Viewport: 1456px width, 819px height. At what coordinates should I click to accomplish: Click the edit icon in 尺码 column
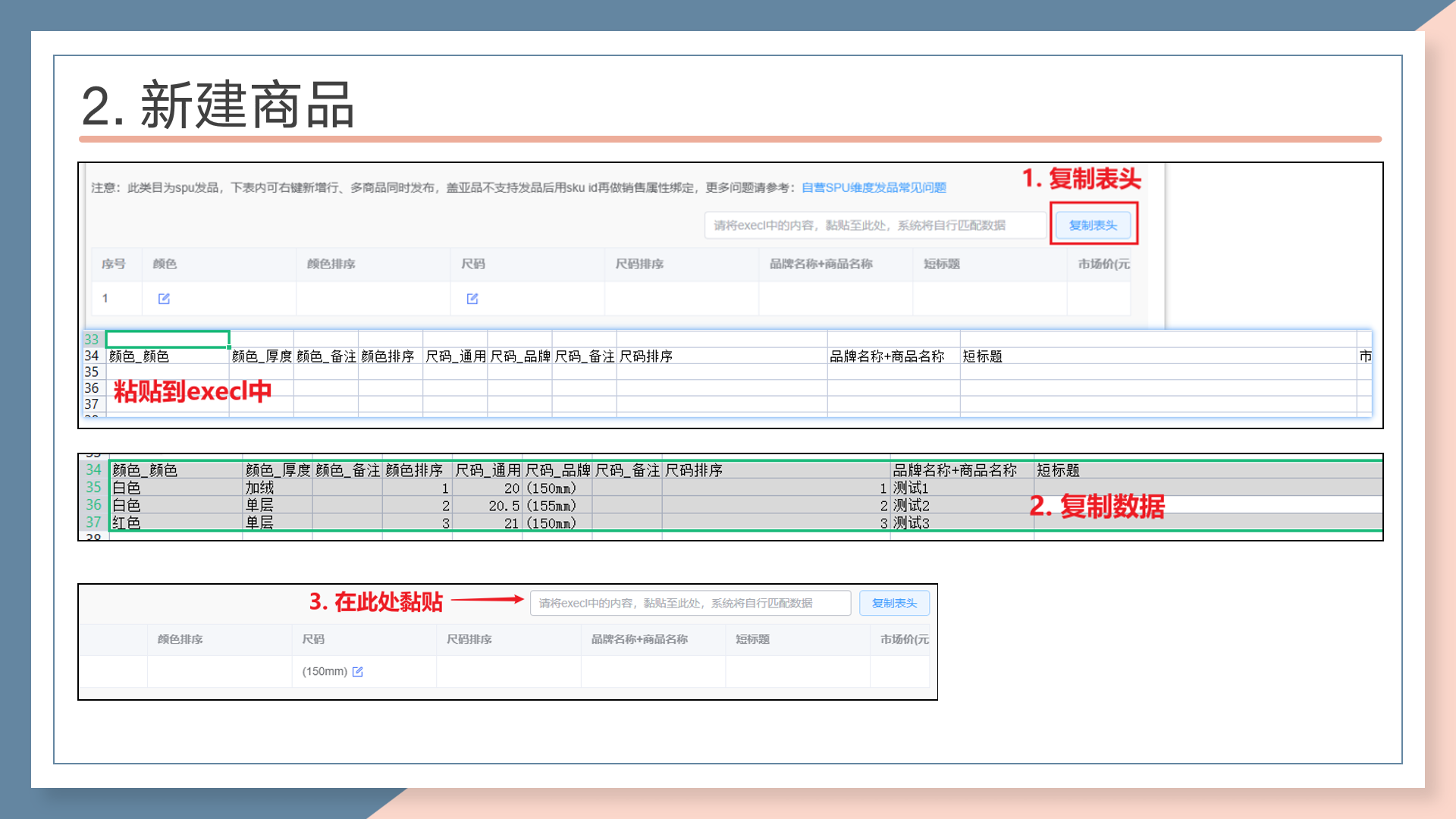tap(472, 299)
